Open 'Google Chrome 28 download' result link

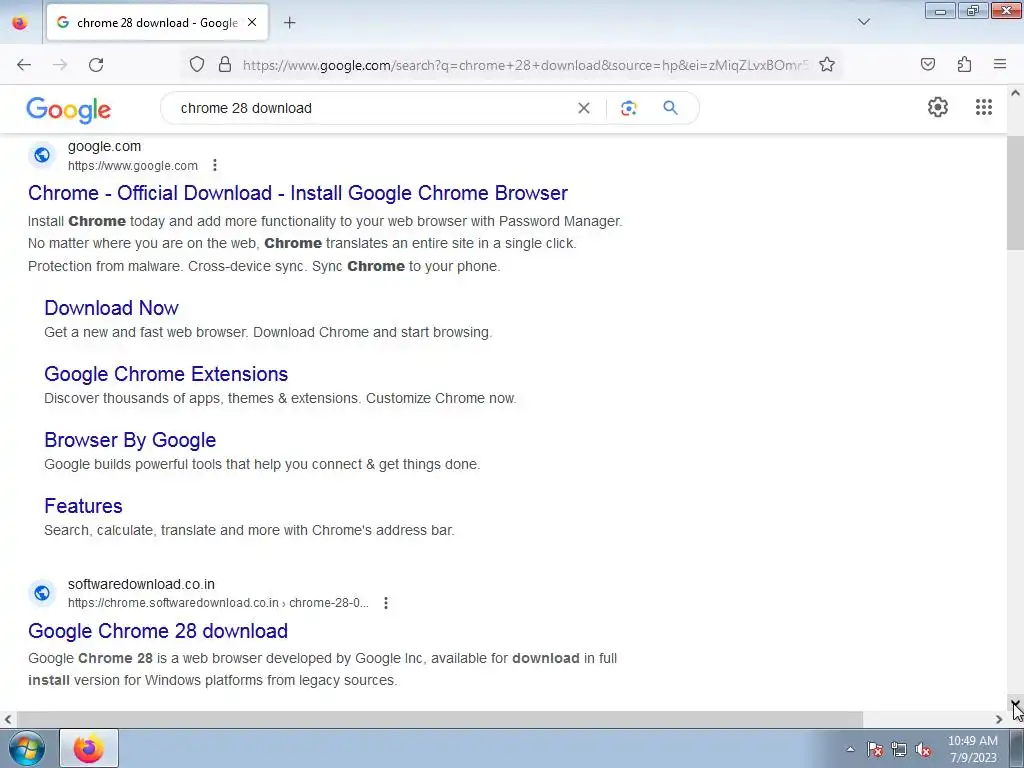[x=158, y=631]
